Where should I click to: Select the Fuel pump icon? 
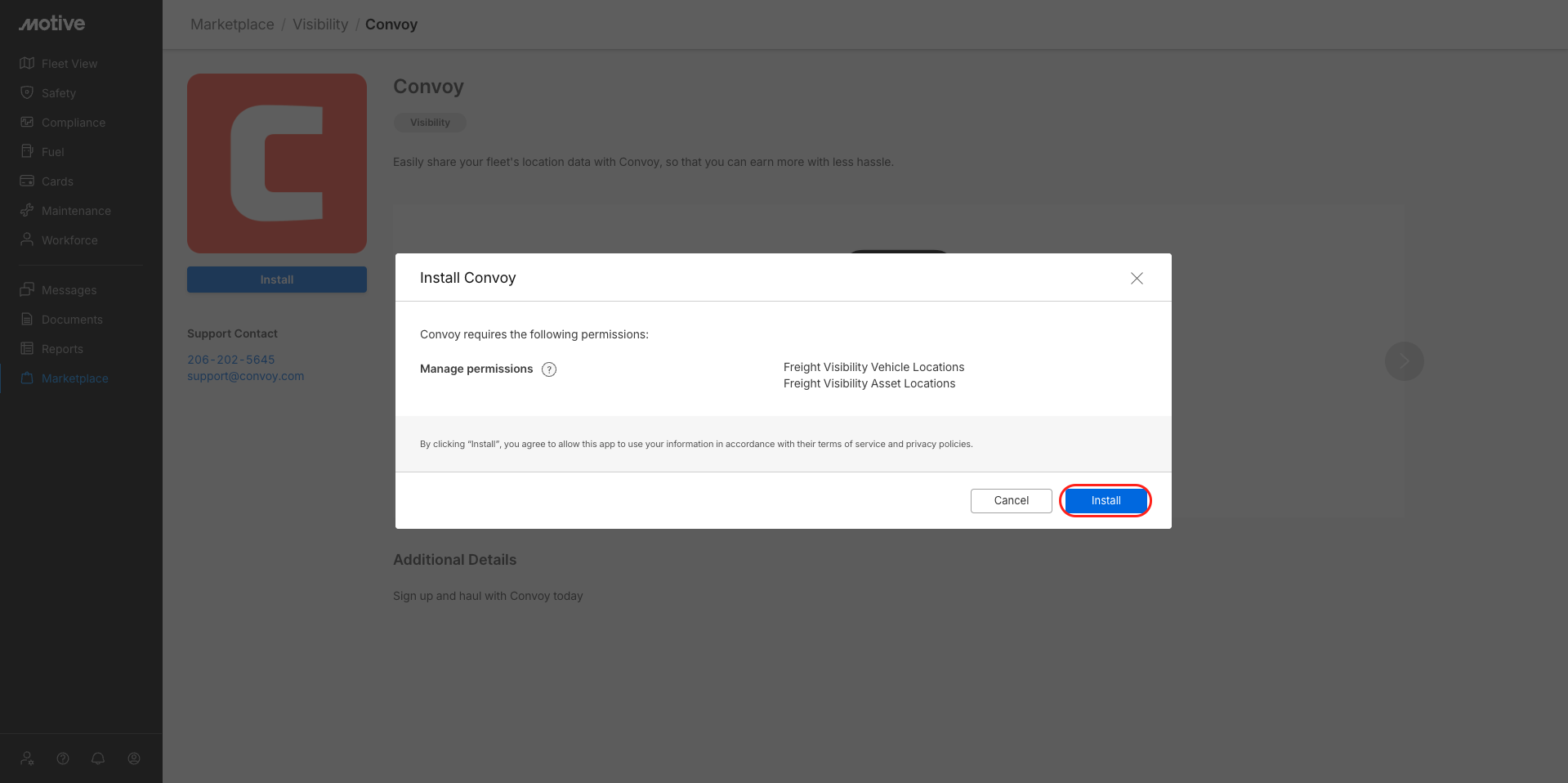(x=27, y=151)
